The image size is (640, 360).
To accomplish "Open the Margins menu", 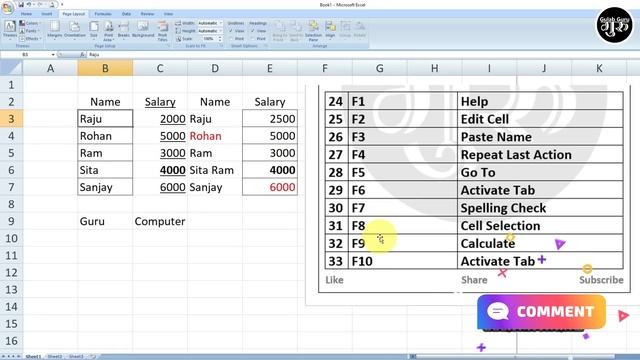I will (54, 30).
